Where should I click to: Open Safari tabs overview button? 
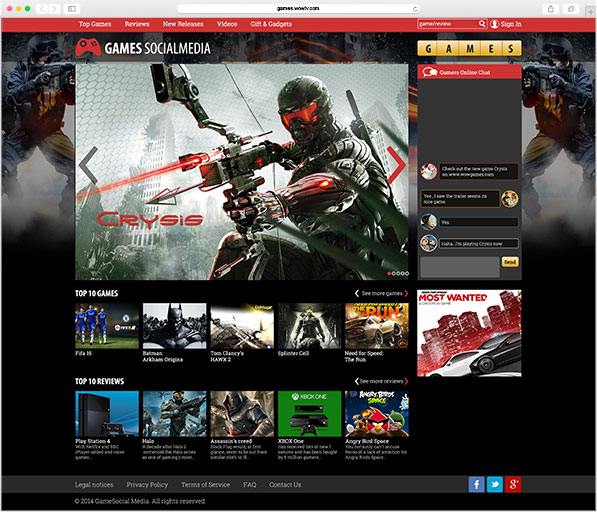coord(571,8)
